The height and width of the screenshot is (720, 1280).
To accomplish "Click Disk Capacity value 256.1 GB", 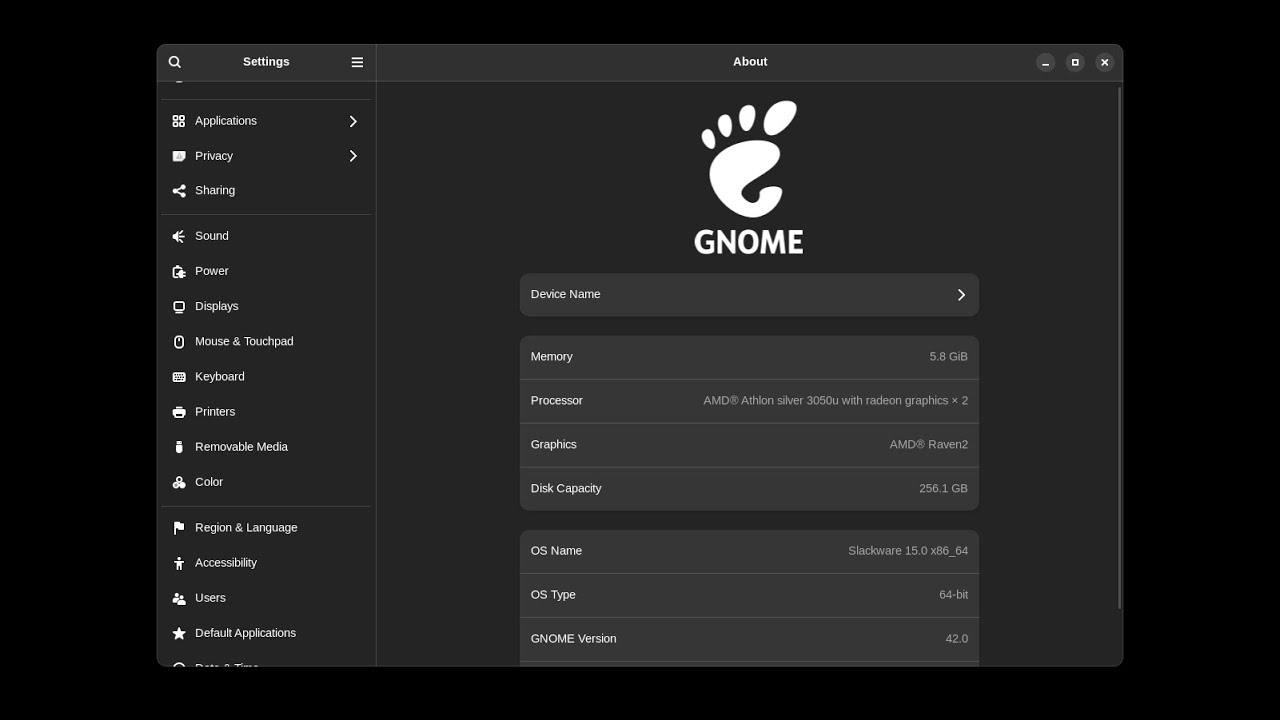I will pos(943,489).
